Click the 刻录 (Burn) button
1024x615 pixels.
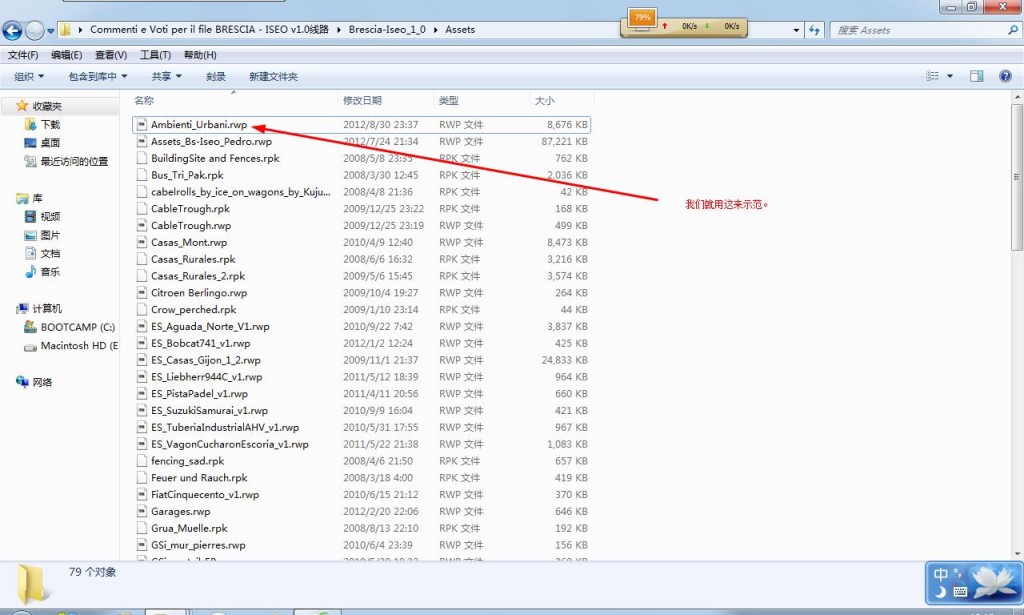[x=216, y=77]
